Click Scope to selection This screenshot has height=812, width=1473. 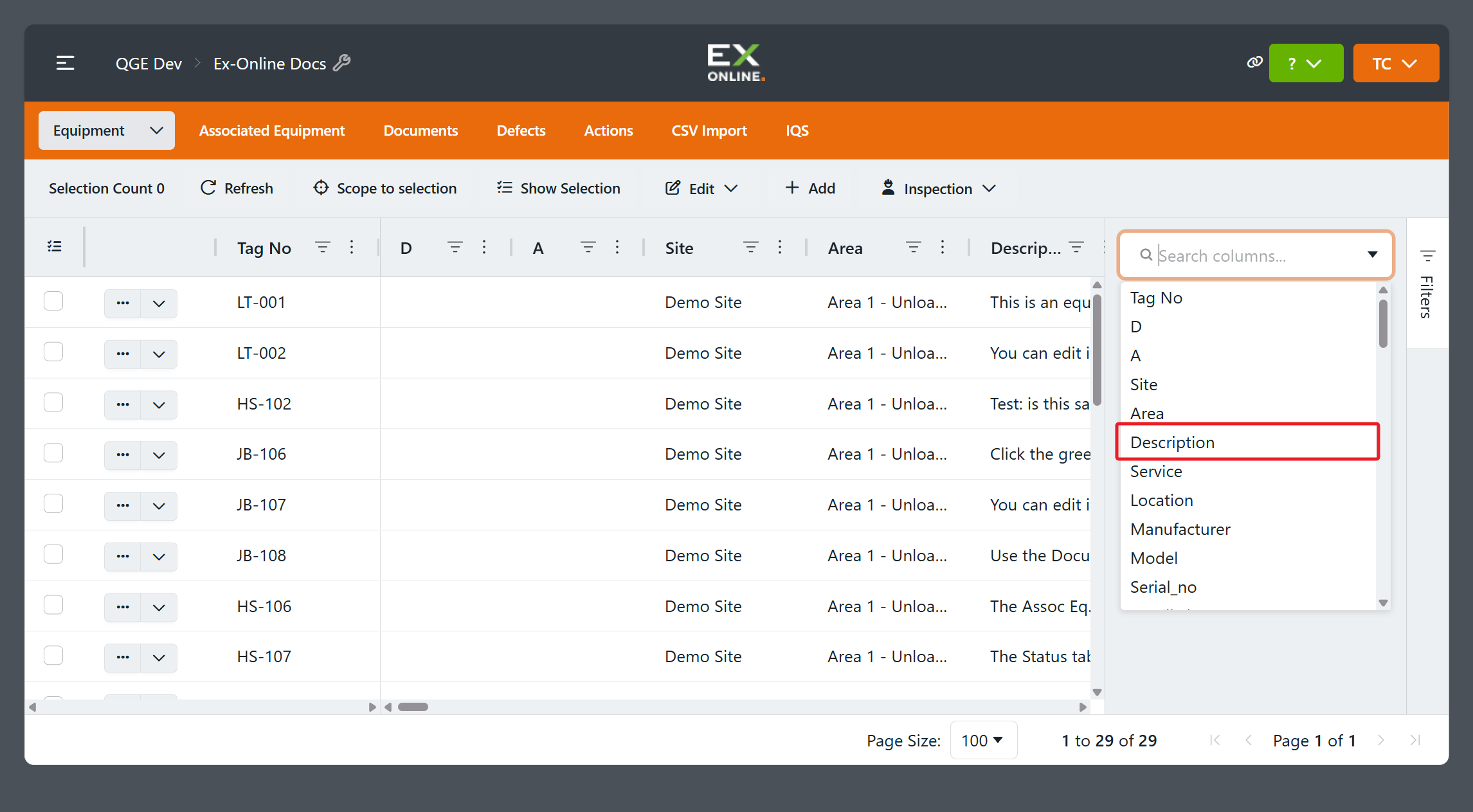[x=385, y=188]
